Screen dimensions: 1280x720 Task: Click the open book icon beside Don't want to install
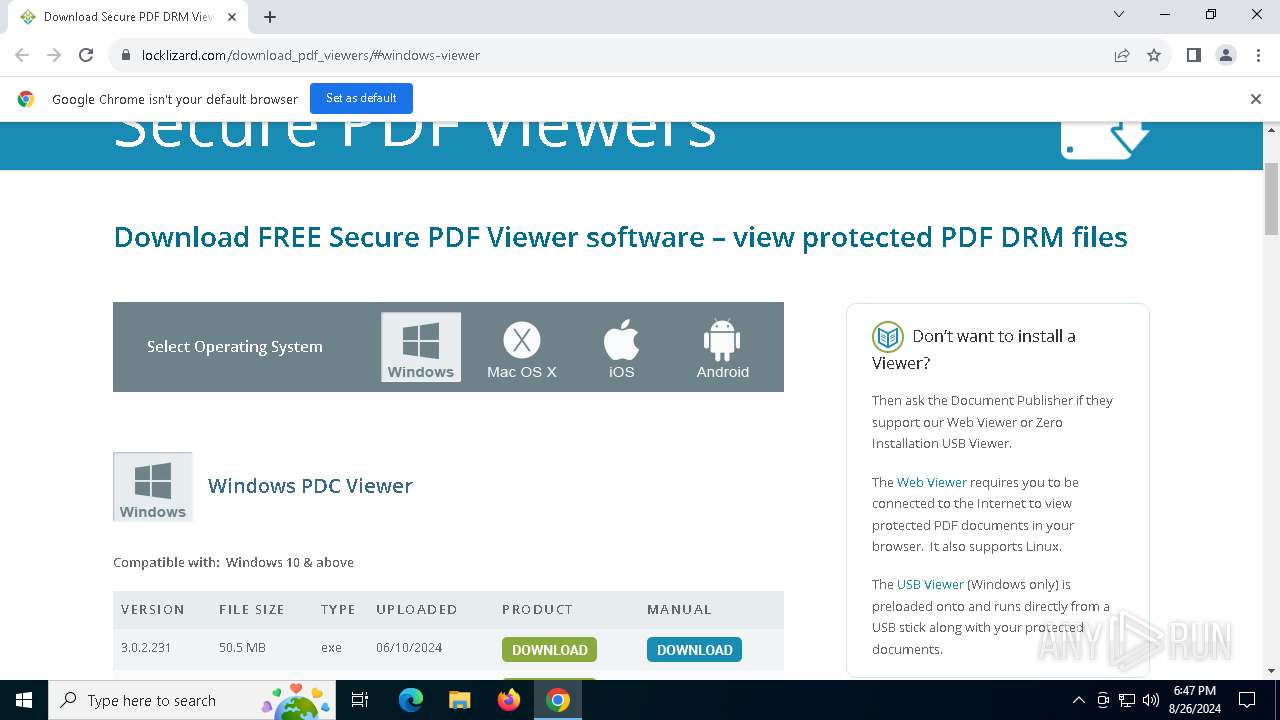pos(888,336)
